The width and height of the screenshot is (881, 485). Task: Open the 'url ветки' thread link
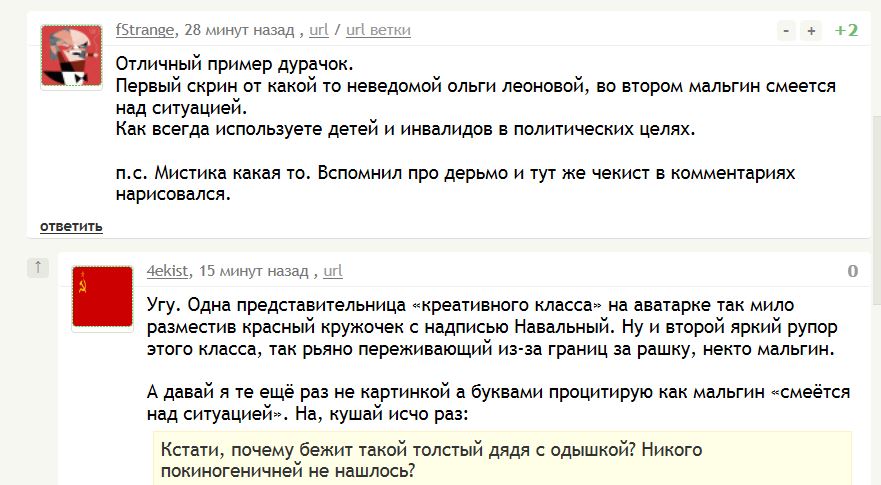(378, 30)
